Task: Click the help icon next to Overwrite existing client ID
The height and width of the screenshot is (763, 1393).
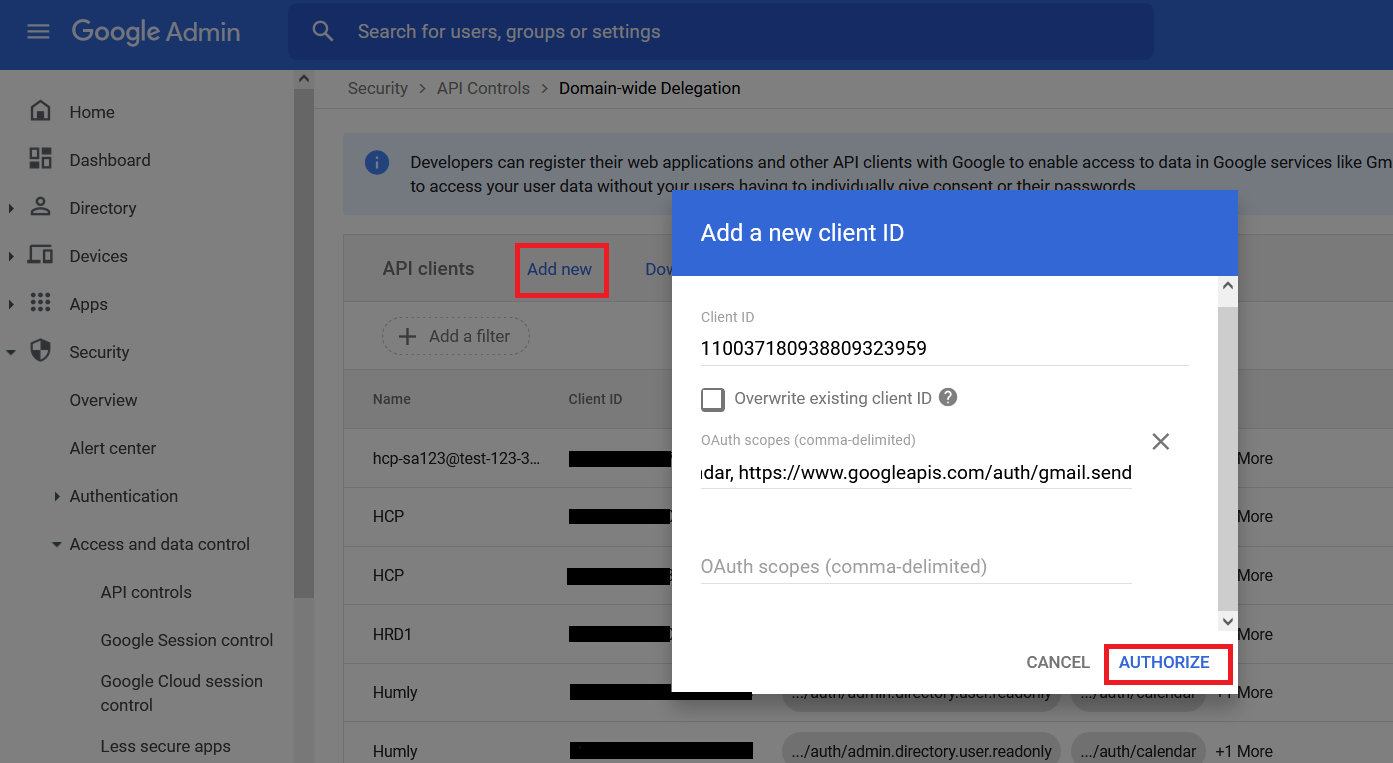Action: (947, 399)
